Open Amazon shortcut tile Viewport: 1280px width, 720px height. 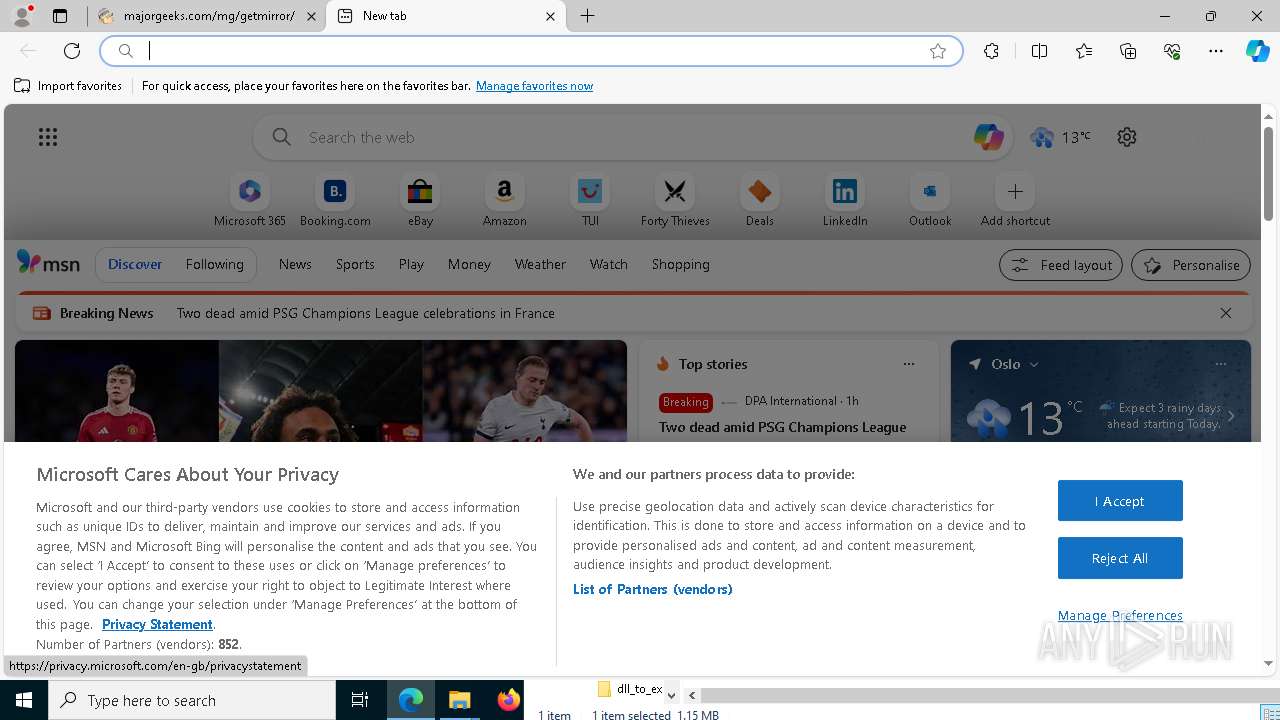[504, 201]
